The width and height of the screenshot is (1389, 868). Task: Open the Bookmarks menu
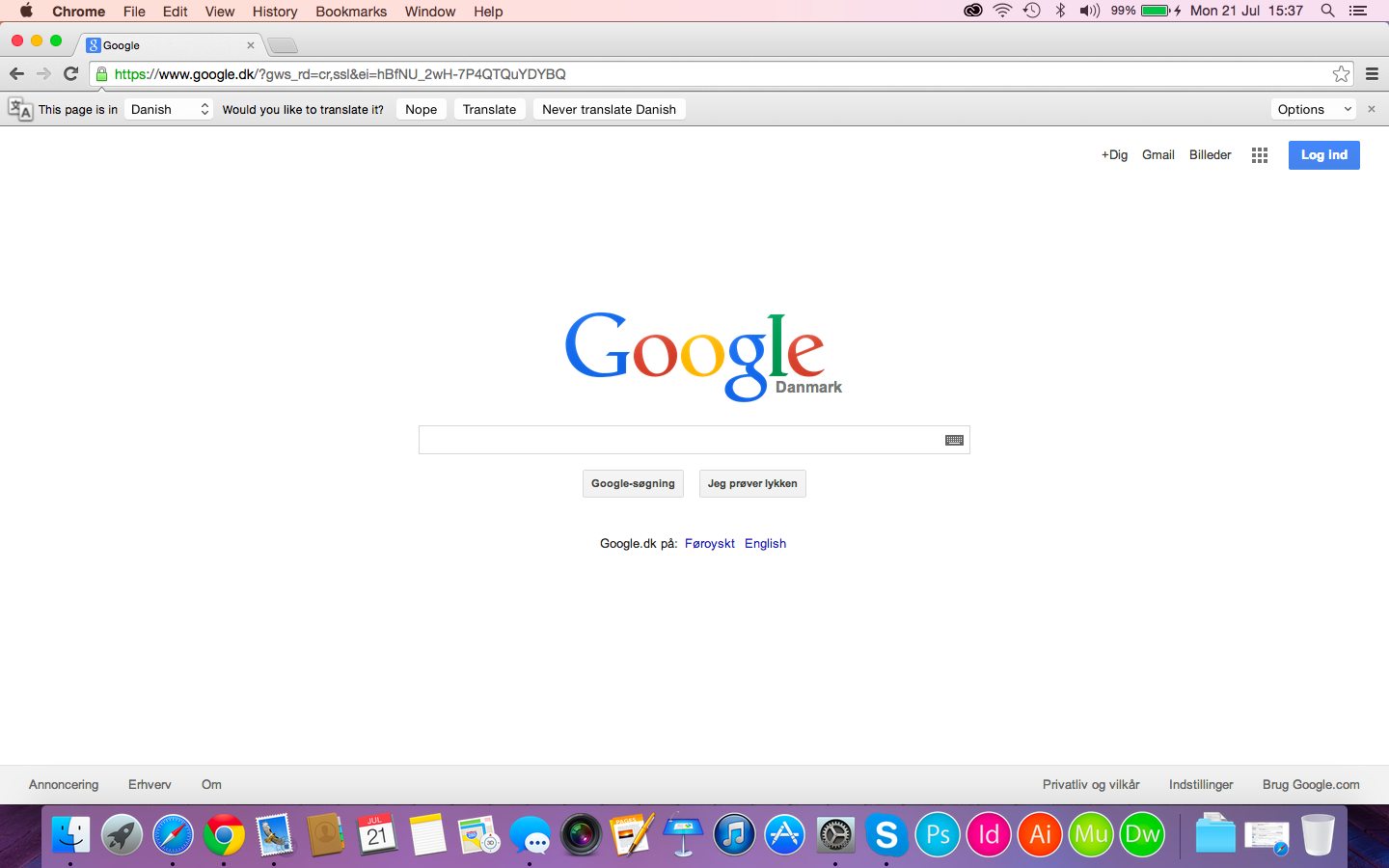tap(351, 12)
